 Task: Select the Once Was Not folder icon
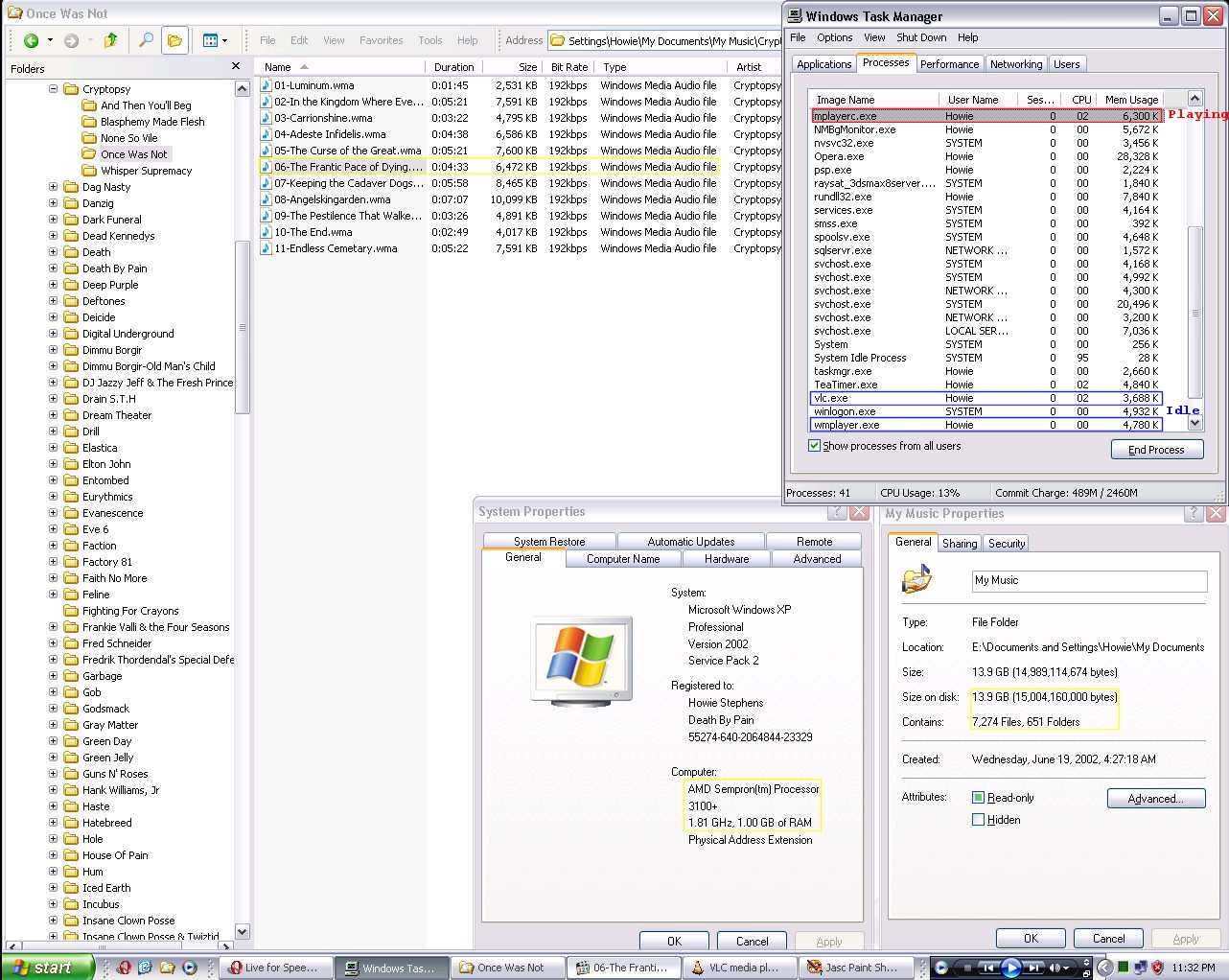tap(89, 153)
